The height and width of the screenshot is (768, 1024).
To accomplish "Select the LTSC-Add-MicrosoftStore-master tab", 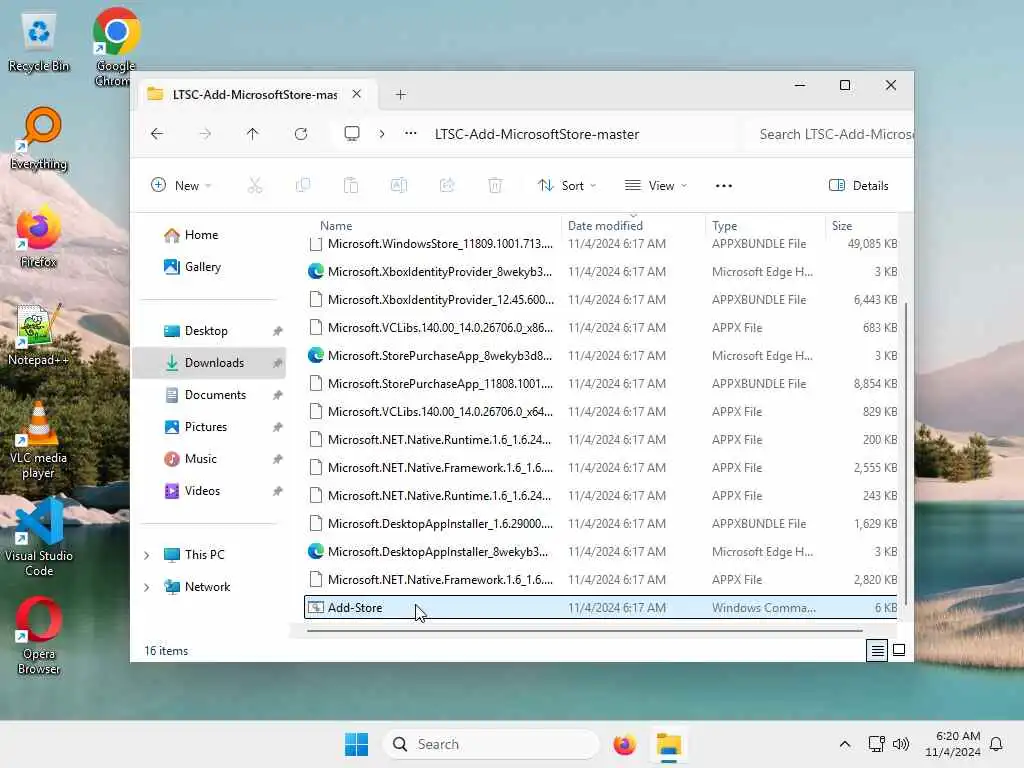I will point(255,95).
